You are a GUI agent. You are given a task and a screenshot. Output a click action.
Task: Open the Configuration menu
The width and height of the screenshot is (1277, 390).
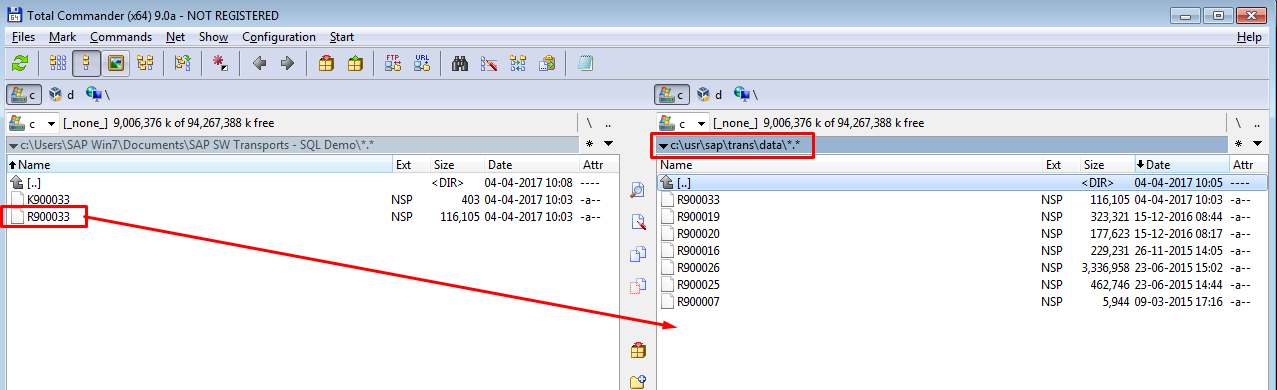(279, 37)
